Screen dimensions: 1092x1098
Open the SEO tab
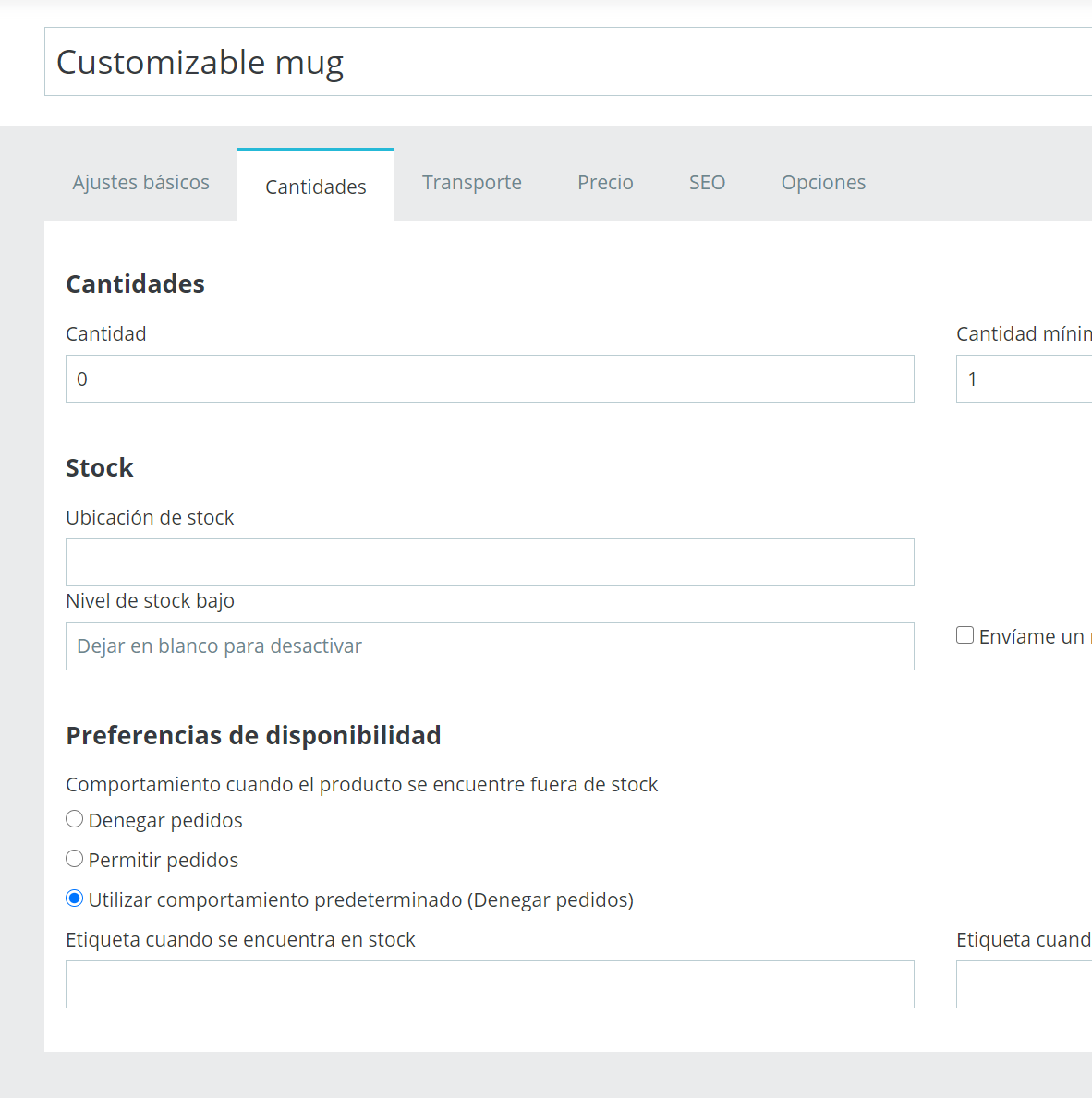[x=707, y=183]
